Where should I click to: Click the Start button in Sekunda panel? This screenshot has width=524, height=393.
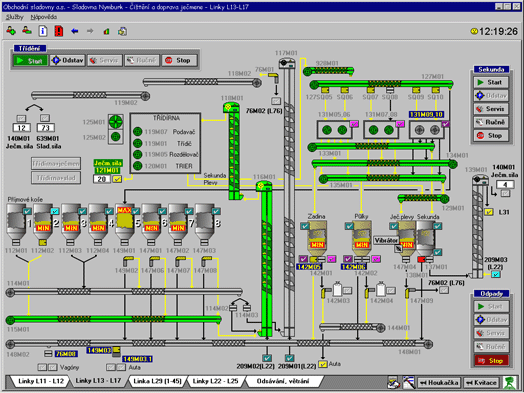point(491,82)
